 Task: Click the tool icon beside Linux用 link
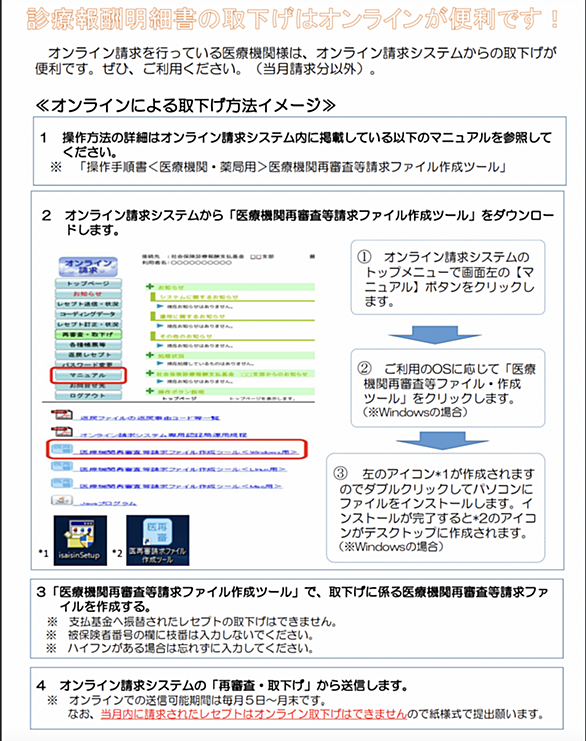coord(61,466)
